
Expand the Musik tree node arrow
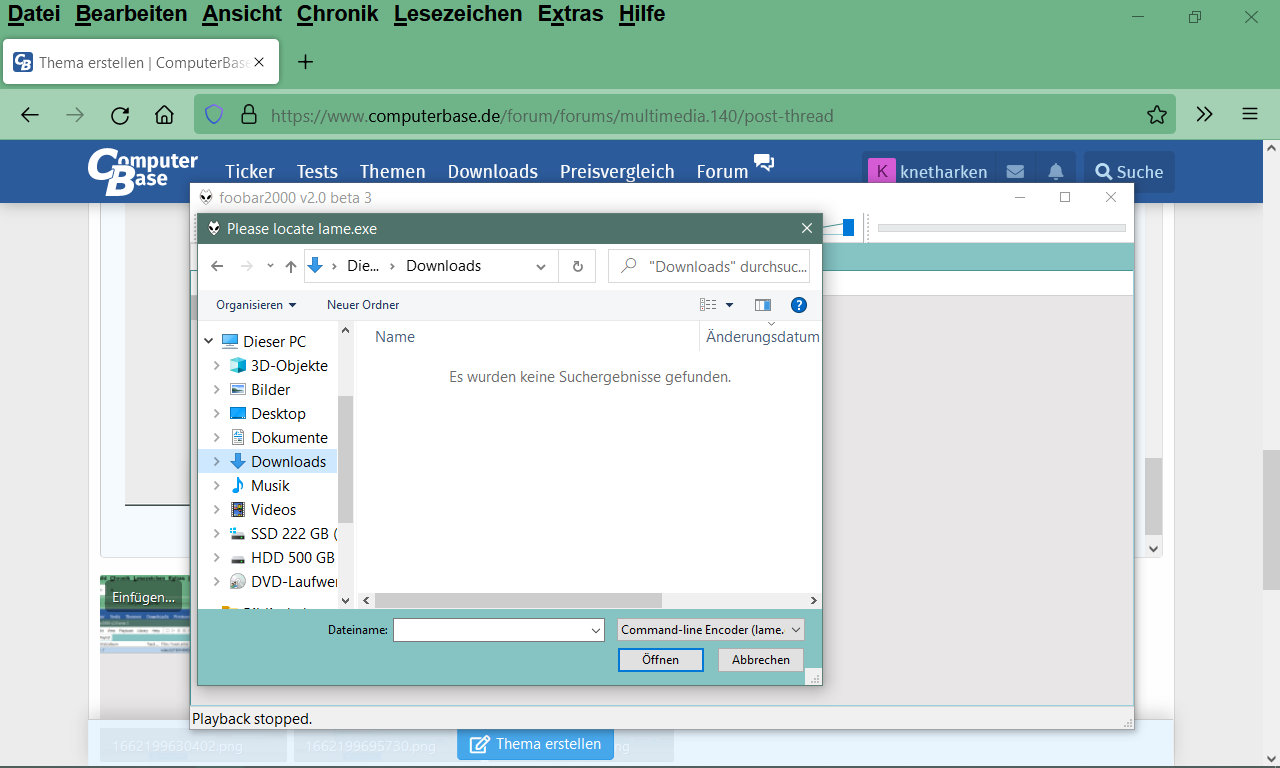tap(216, 485)
